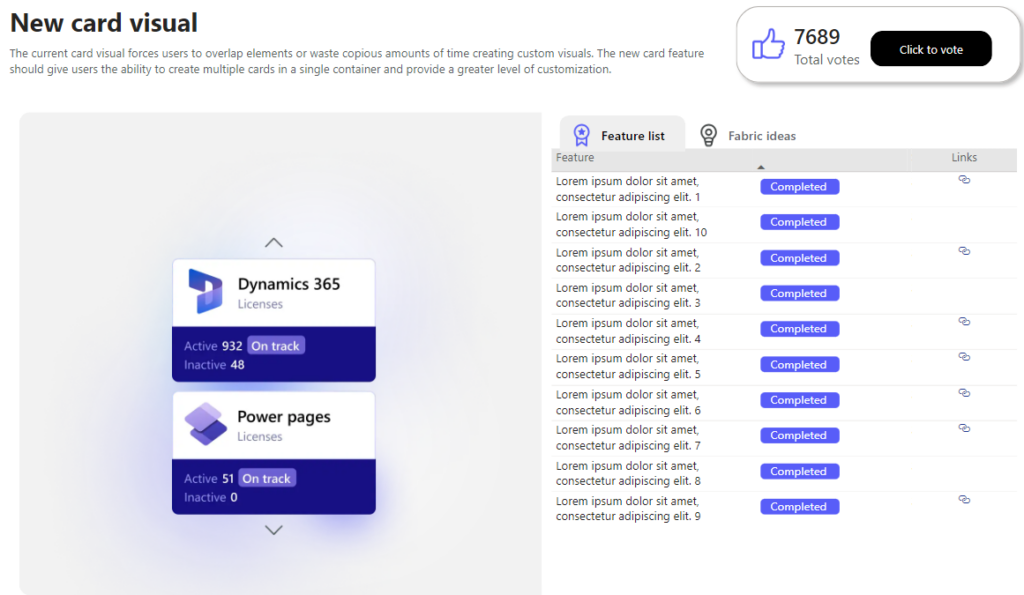
Task: Click Licenses label under Dynamics 365
Action: click(260, 304)
